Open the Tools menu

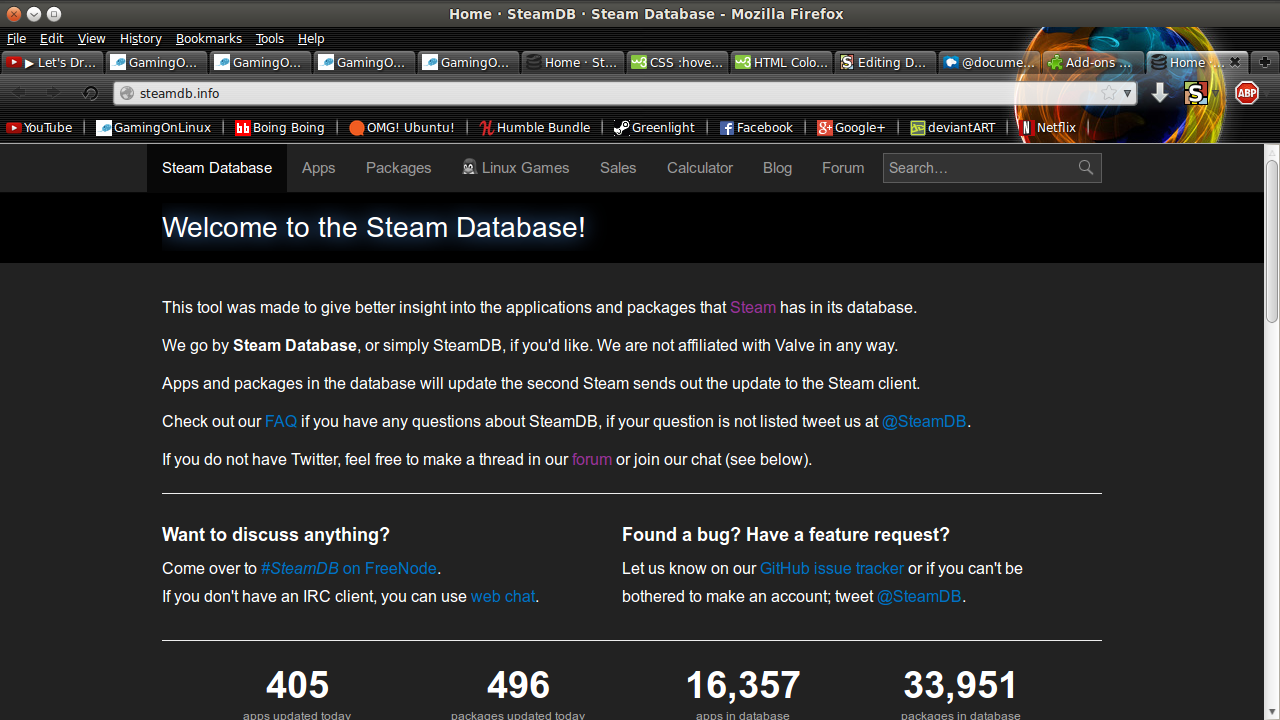pos(270,38)
